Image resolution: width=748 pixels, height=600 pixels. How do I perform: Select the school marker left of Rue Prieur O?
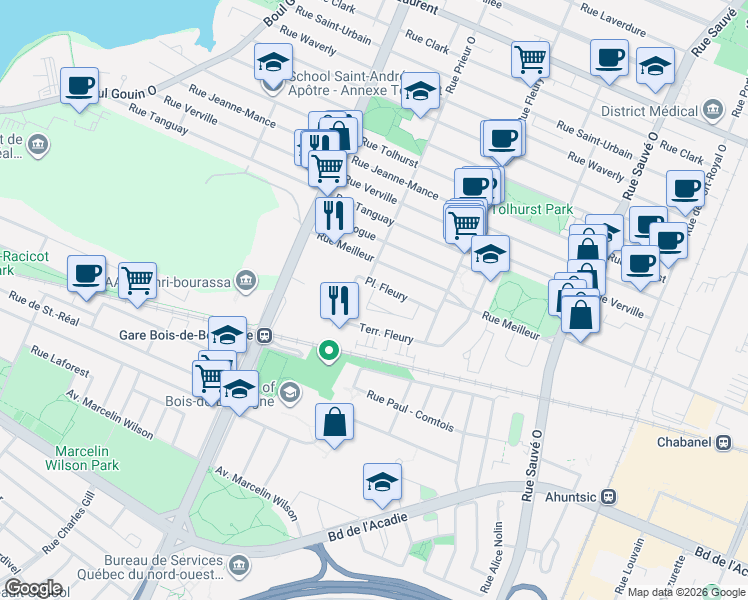tap(420, 92)
